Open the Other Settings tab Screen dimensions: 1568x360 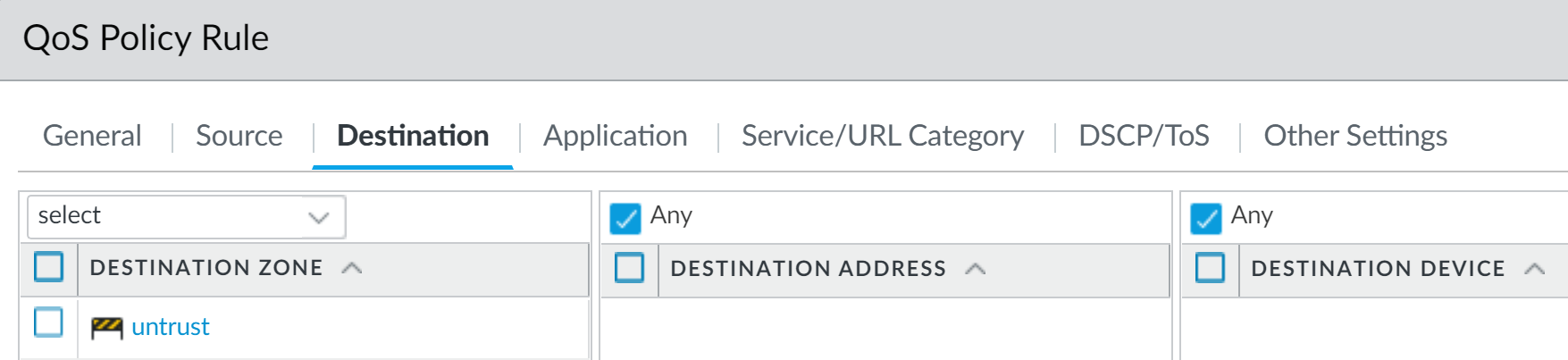[1355, 136]
